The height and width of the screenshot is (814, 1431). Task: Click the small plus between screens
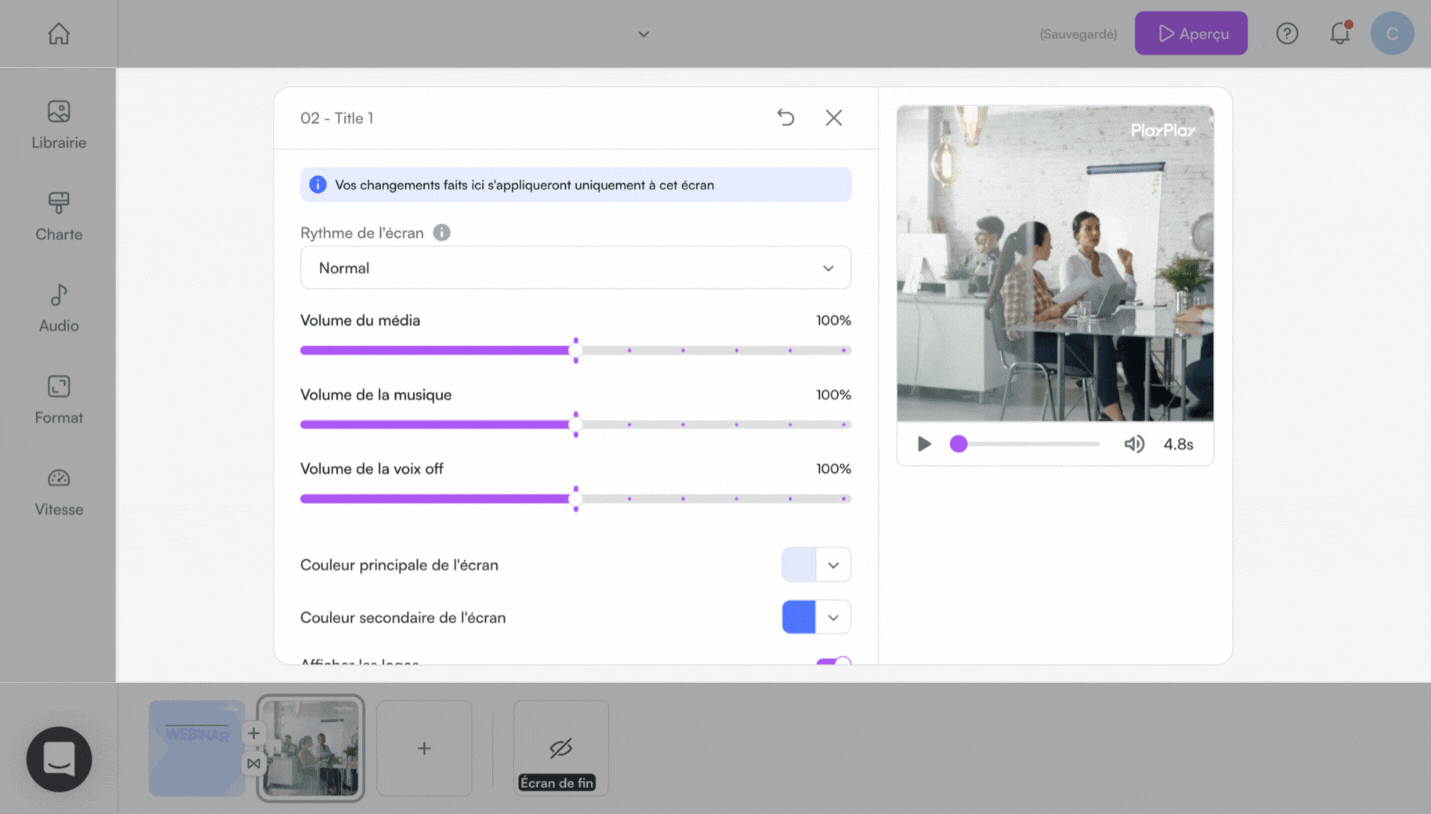(x=254, y=733)
